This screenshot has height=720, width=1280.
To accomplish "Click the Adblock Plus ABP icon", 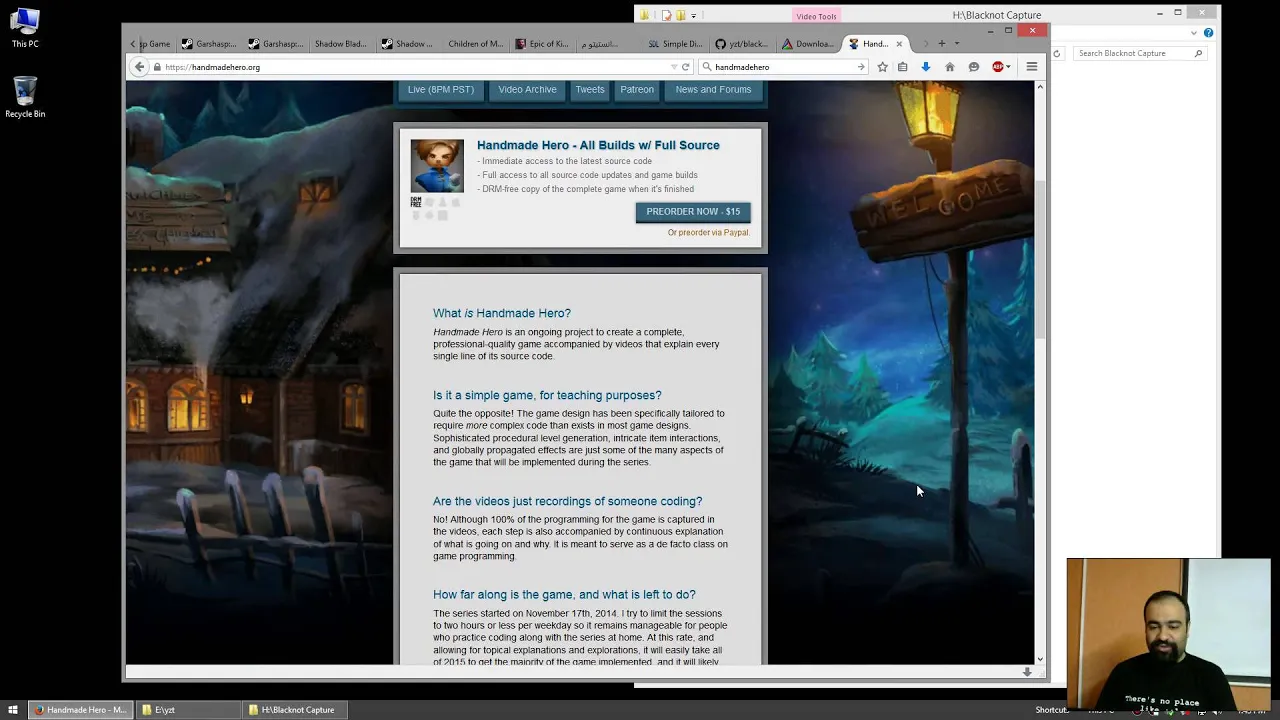I will [997, 67].
